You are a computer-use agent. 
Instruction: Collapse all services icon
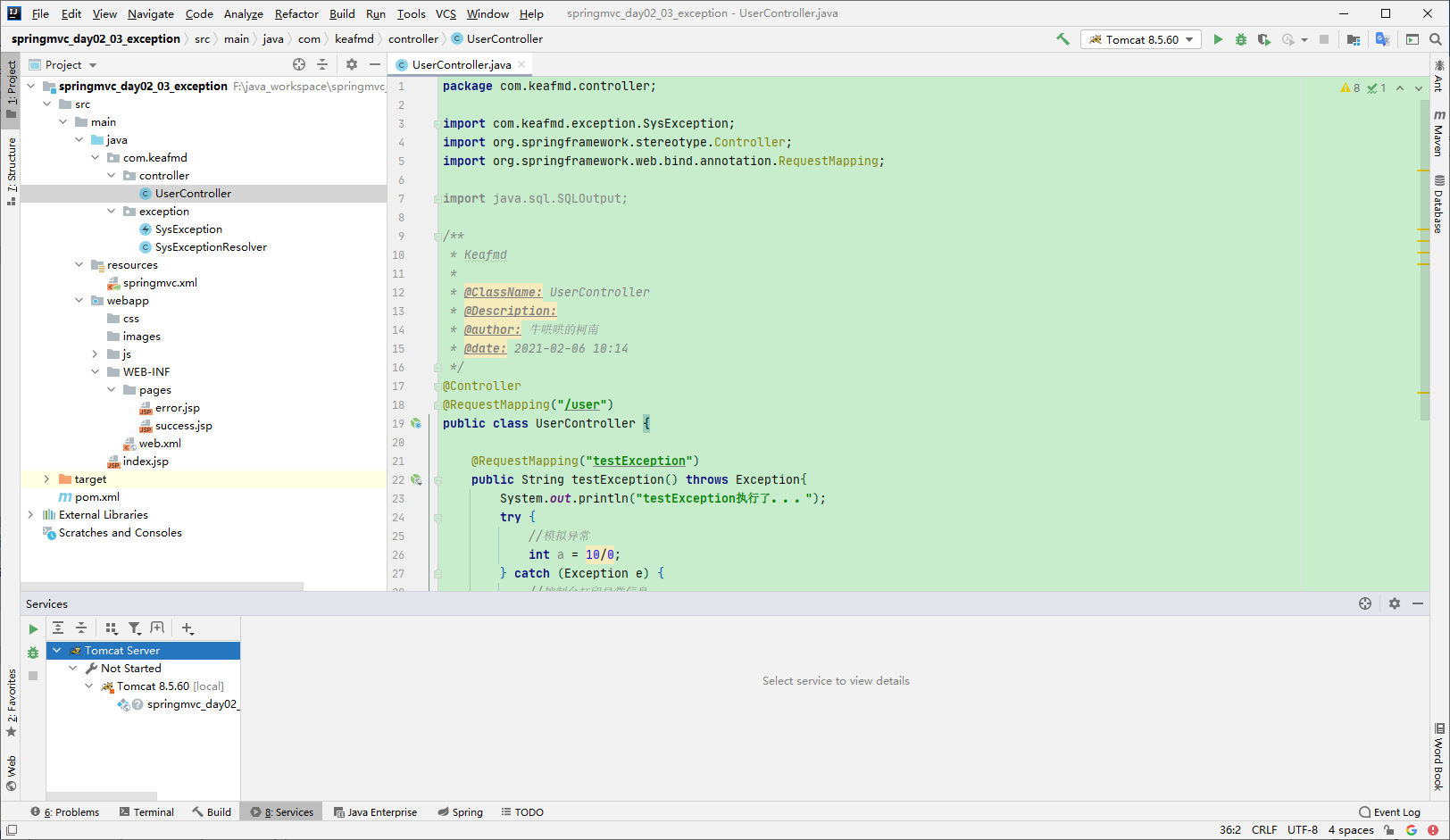81,628
